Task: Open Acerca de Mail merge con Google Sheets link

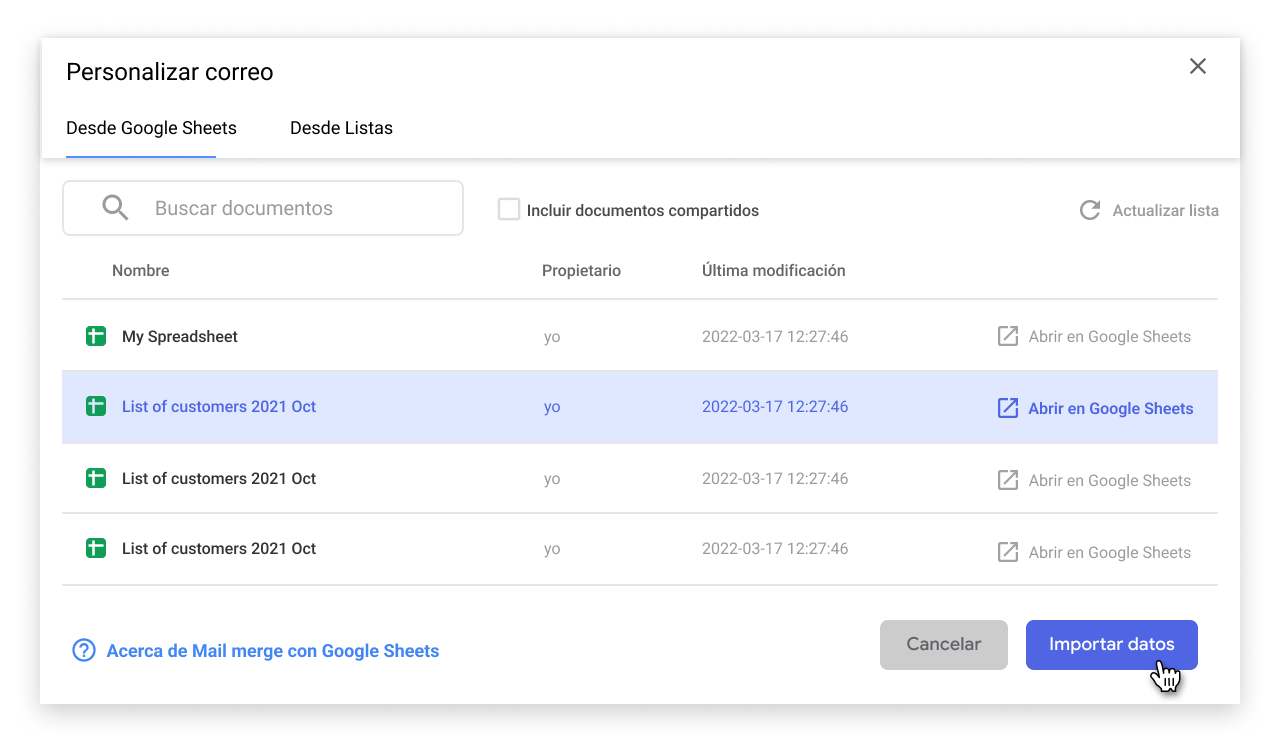Action: point(272,650)
